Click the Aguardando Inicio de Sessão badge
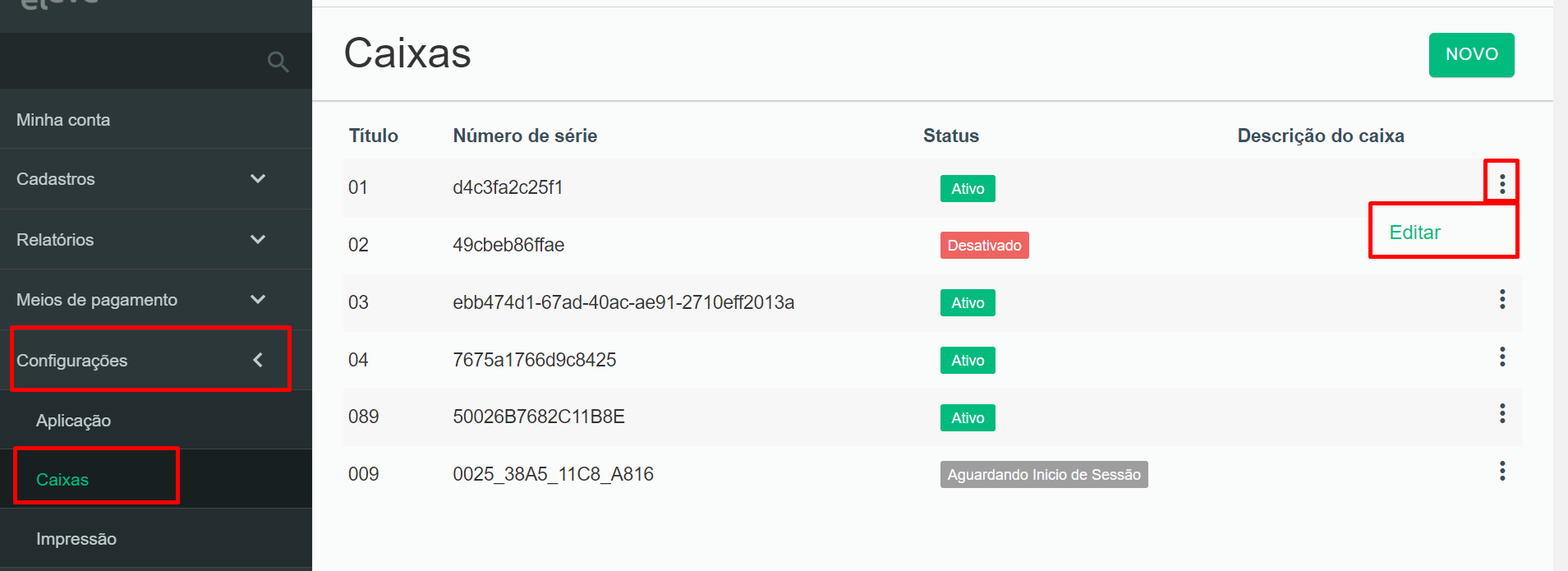1568x571 pixels. point(1044,475)
